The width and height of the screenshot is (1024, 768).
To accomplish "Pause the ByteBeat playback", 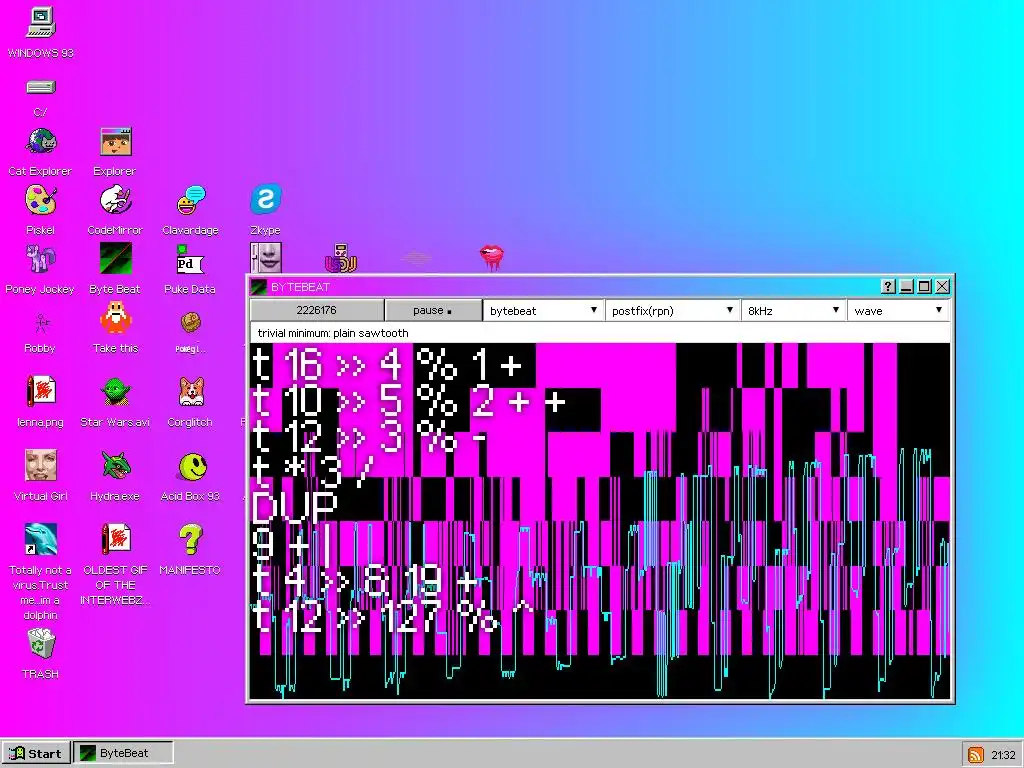I will [x=433, y=310].
